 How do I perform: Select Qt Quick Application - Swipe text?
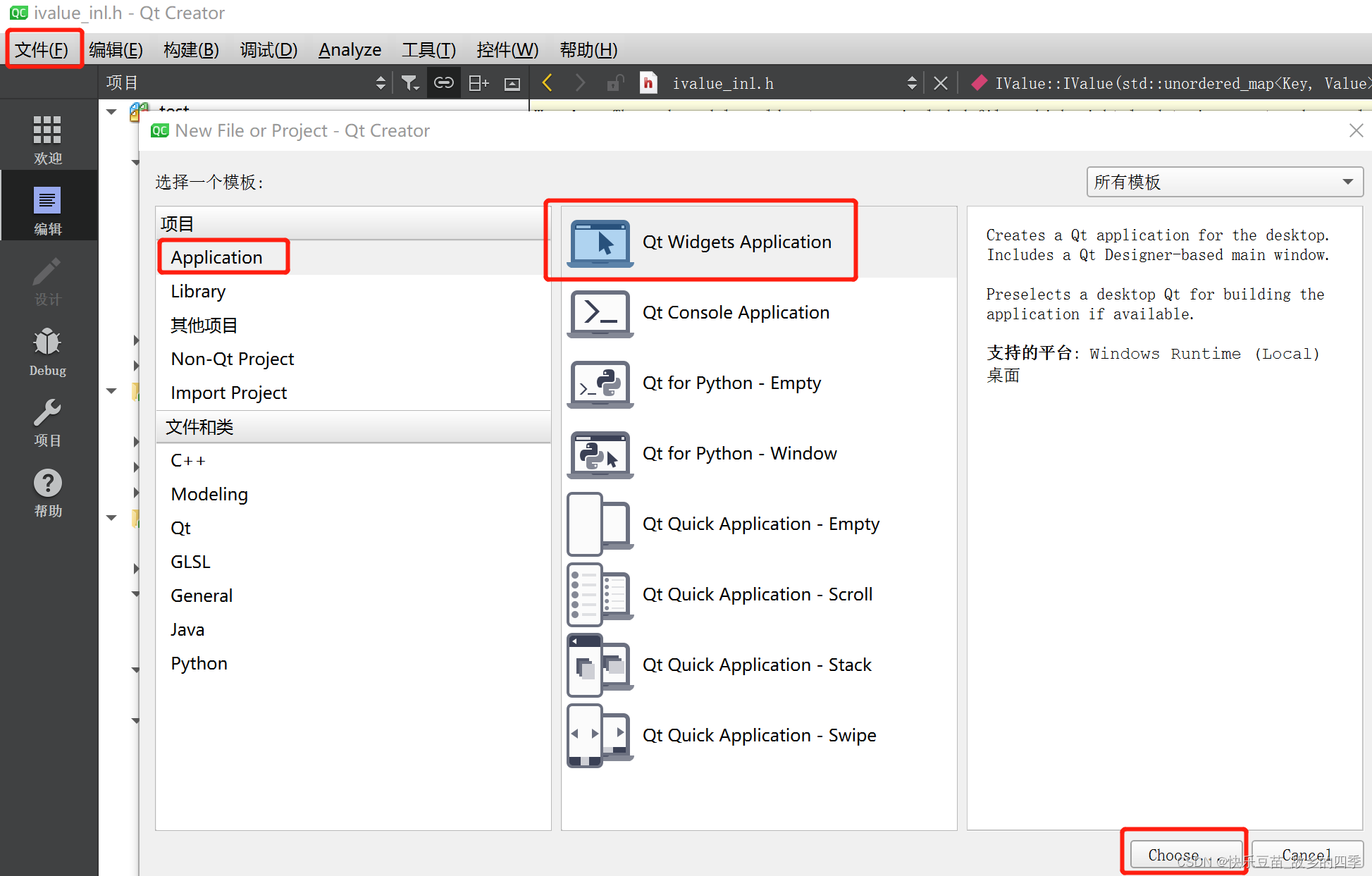coord(760,735)
